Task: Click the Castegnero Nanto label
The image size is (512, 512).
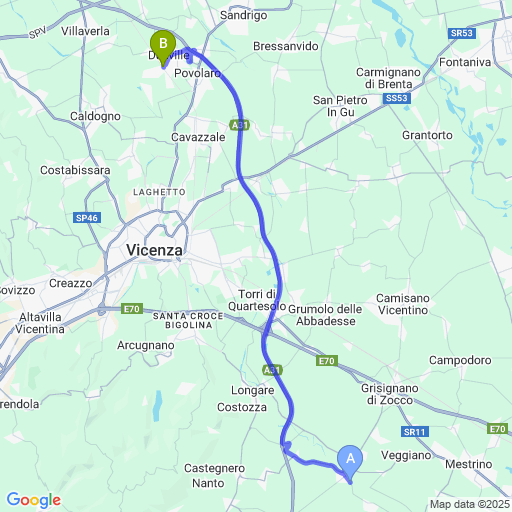Action: (x=214, y=476)
